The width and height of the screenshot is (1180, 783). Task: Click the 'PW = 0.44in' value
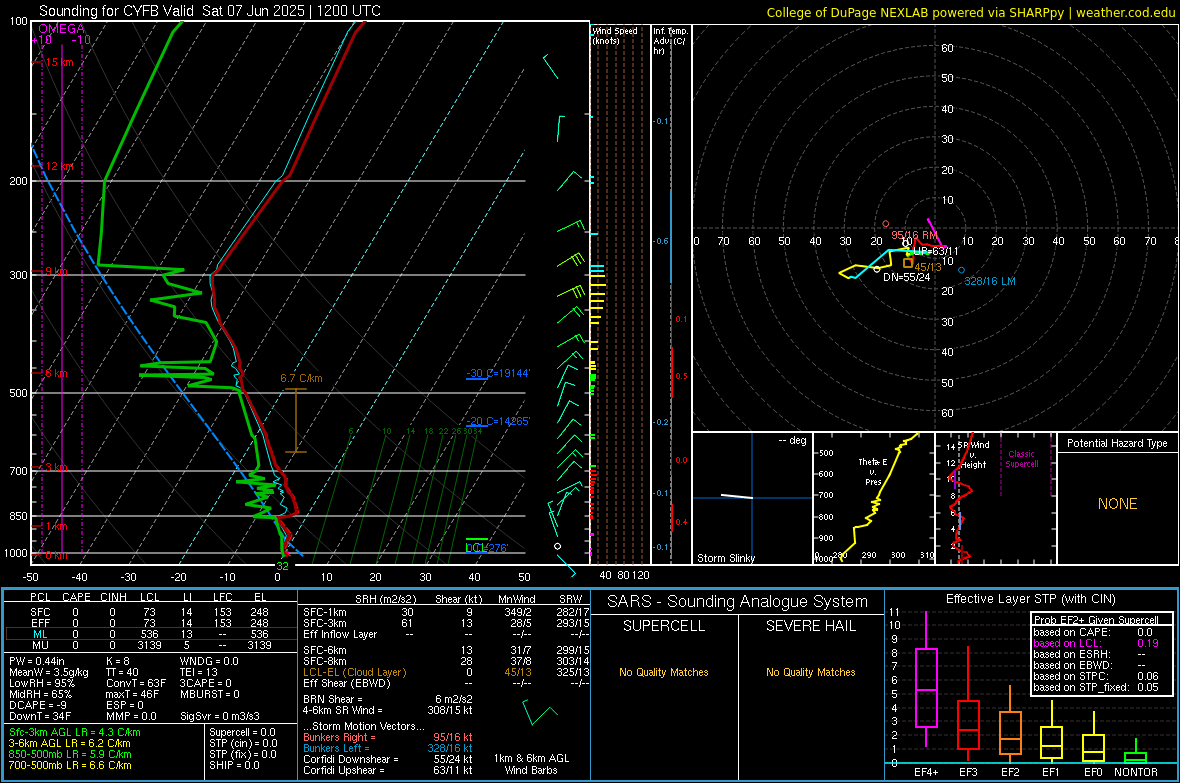point(36,661)
